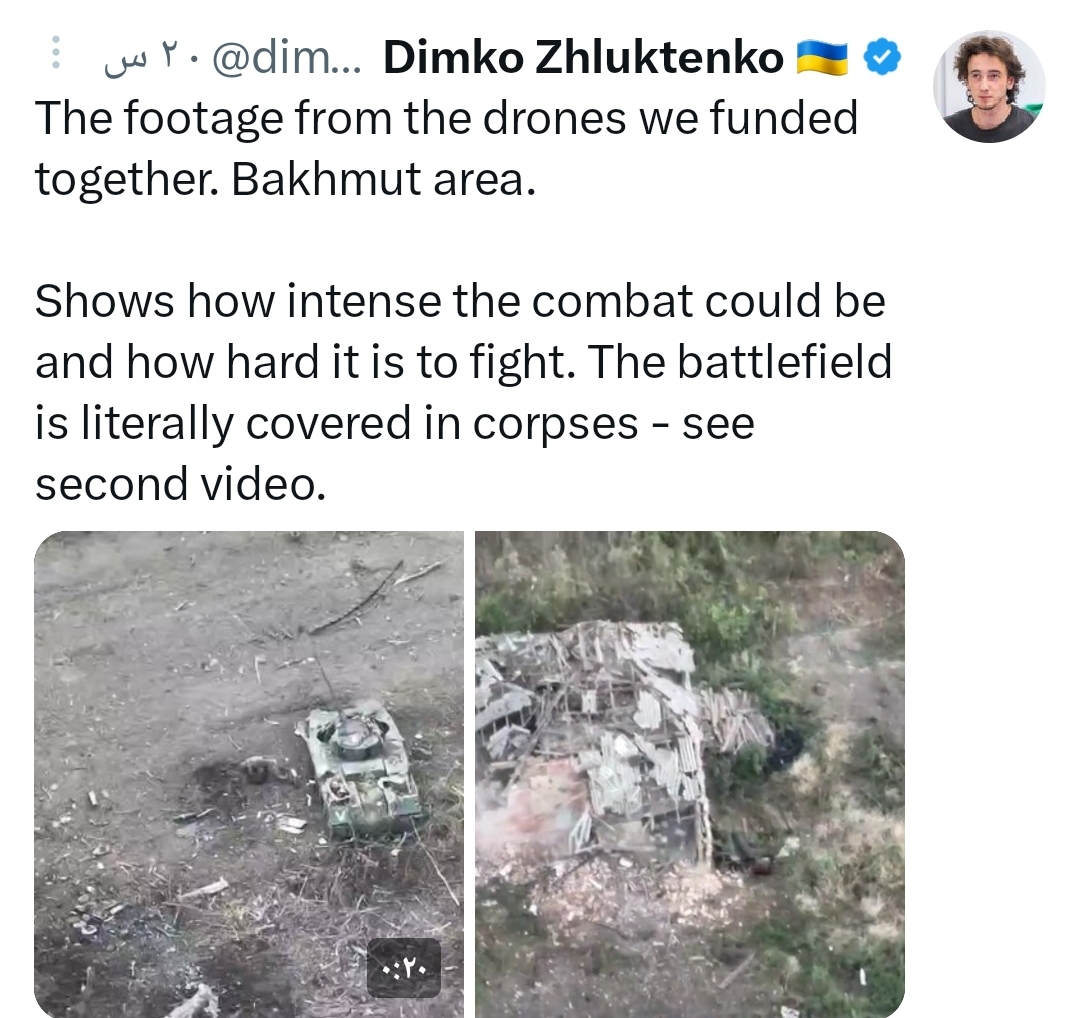Click the blue verified checkmark badge
This screenshot has height=1018, width=1079.
coord(882,57)
